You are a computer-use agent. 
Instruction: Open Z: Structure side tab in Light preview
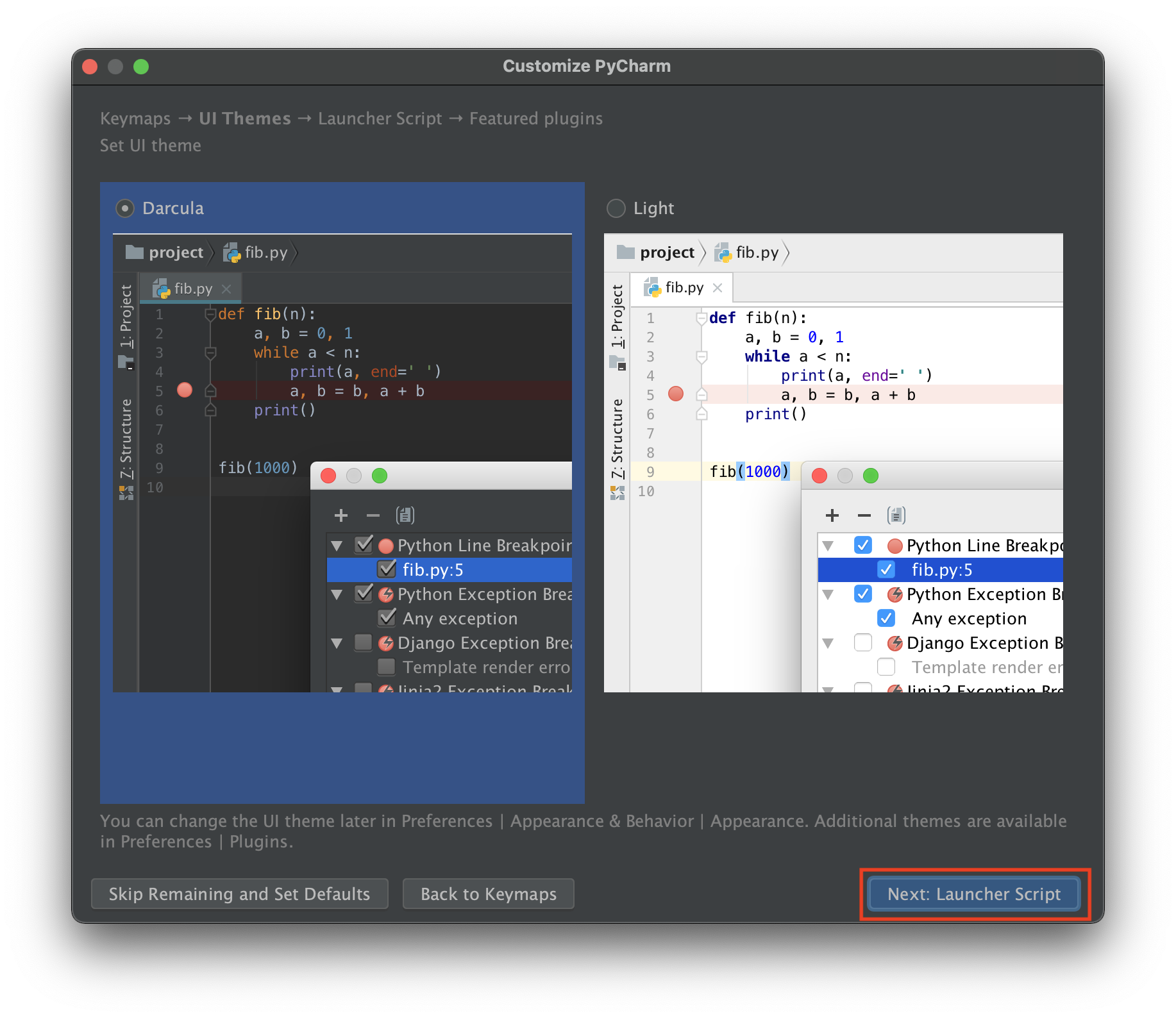(x=617, y=438)
